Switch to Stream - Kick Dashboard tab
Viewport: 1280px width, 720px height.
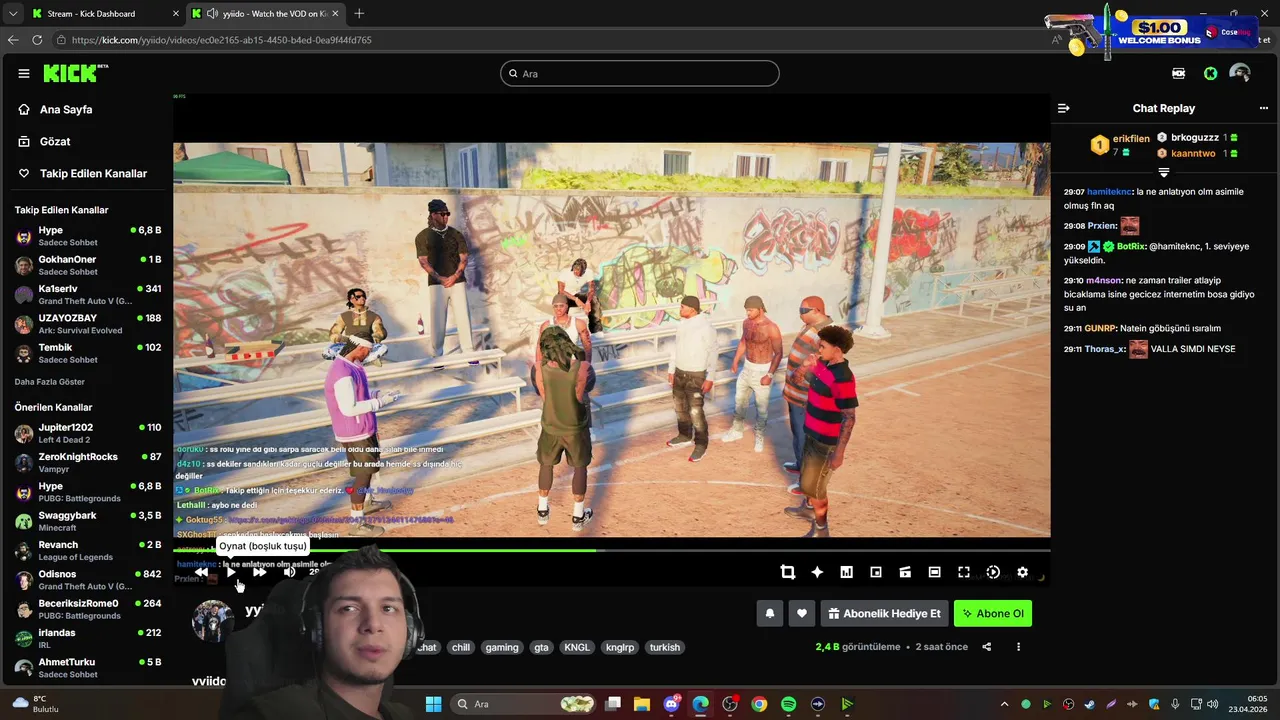click(105, 14)
